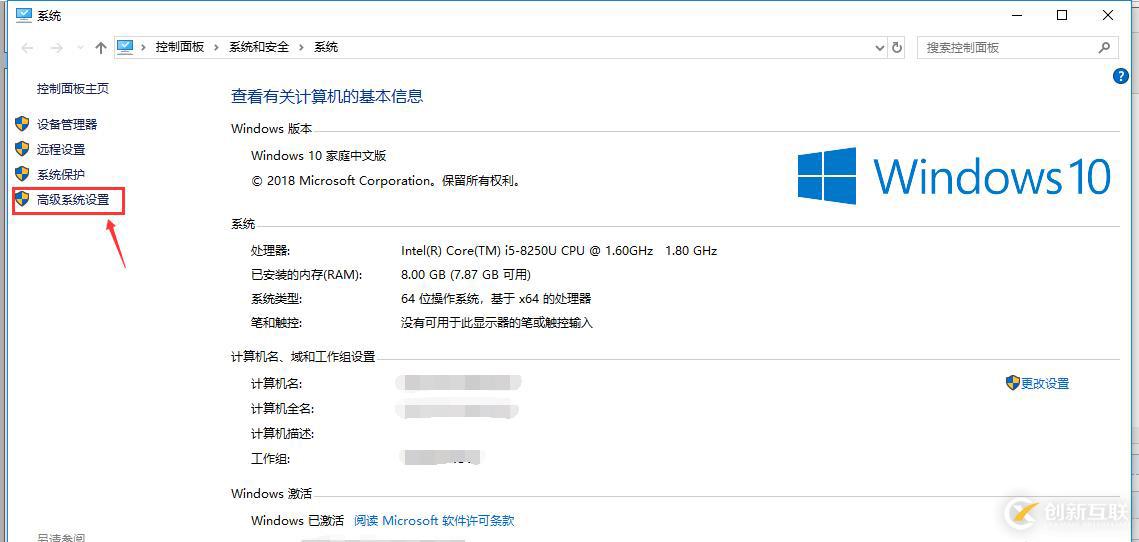Click the back navigation arrow
This screenshot has height=542, width=1139.
coord(27,47)
